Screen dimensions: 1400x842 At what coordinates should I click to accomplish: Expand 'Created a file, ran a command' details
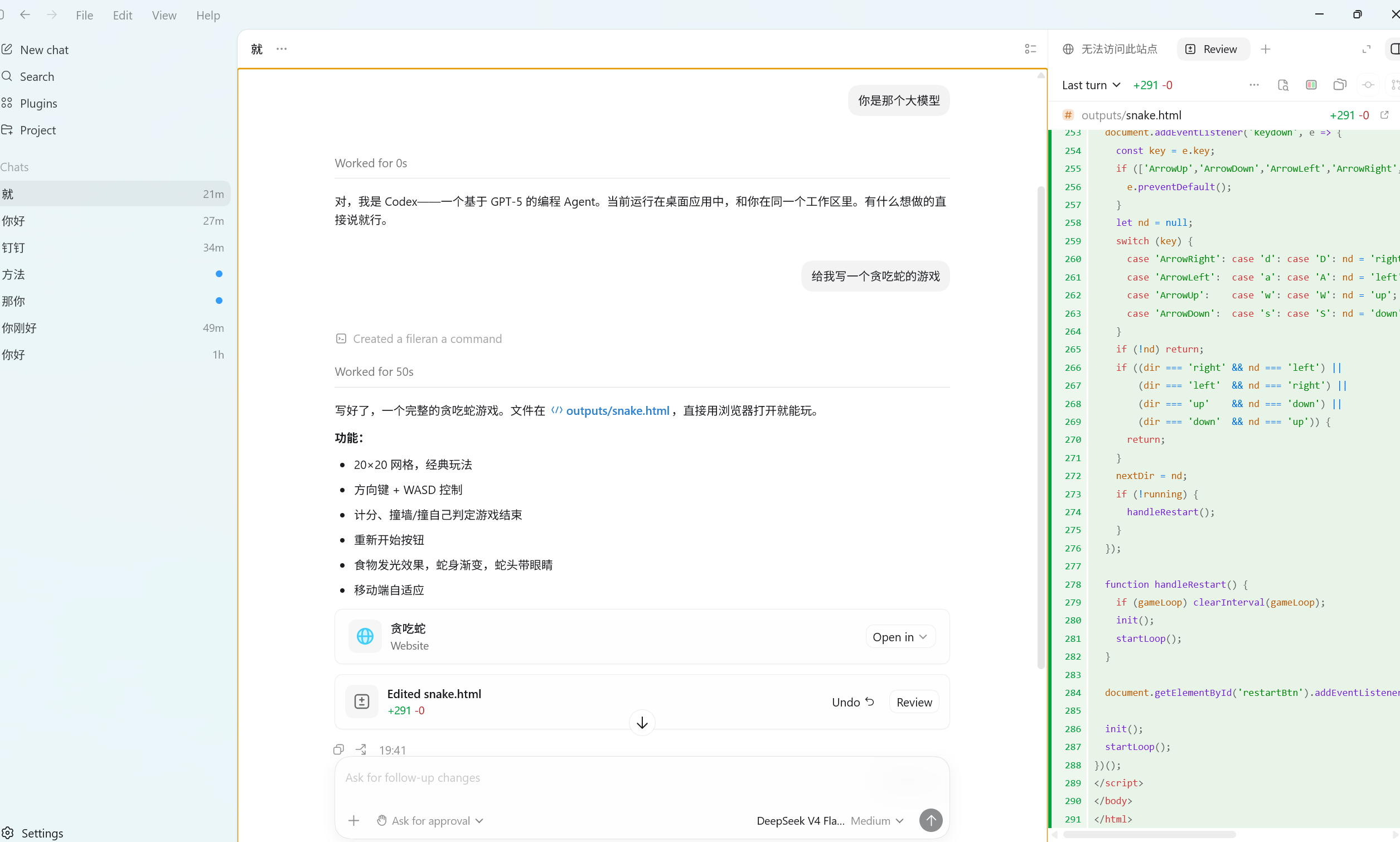pos(419,338)
